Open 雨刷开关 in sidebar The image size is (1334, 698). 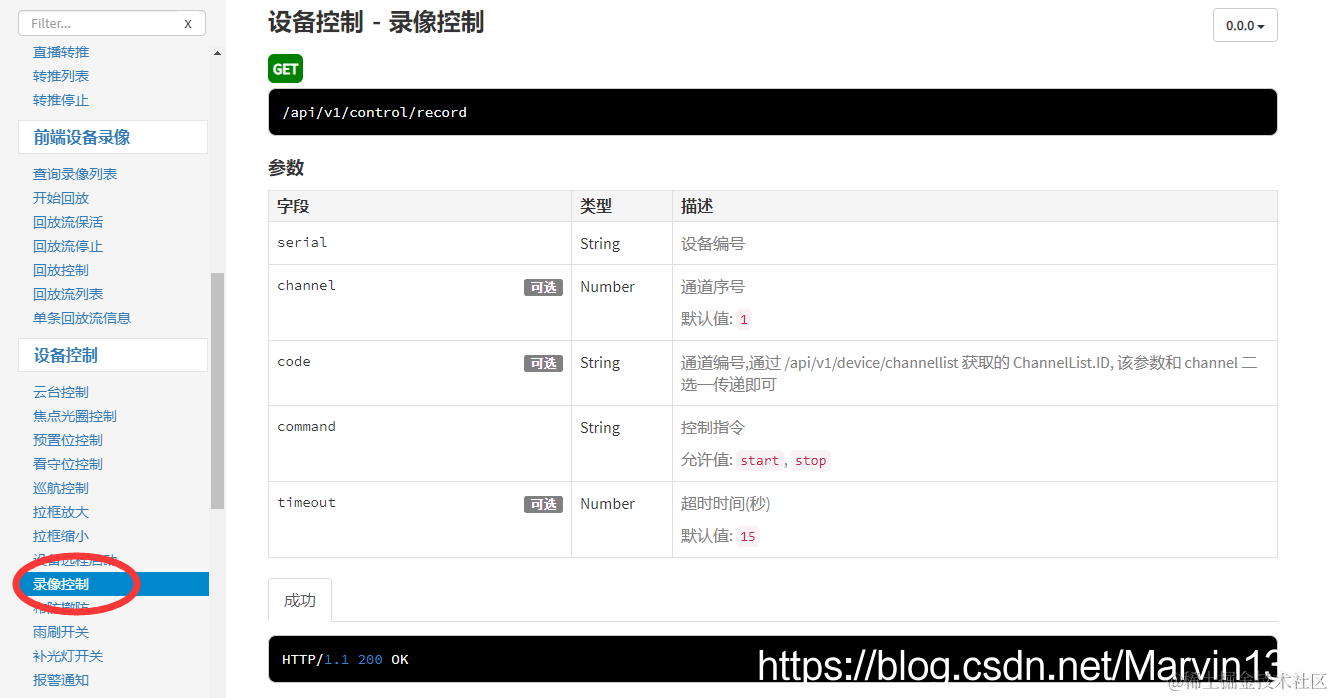(x=61, y=632)
